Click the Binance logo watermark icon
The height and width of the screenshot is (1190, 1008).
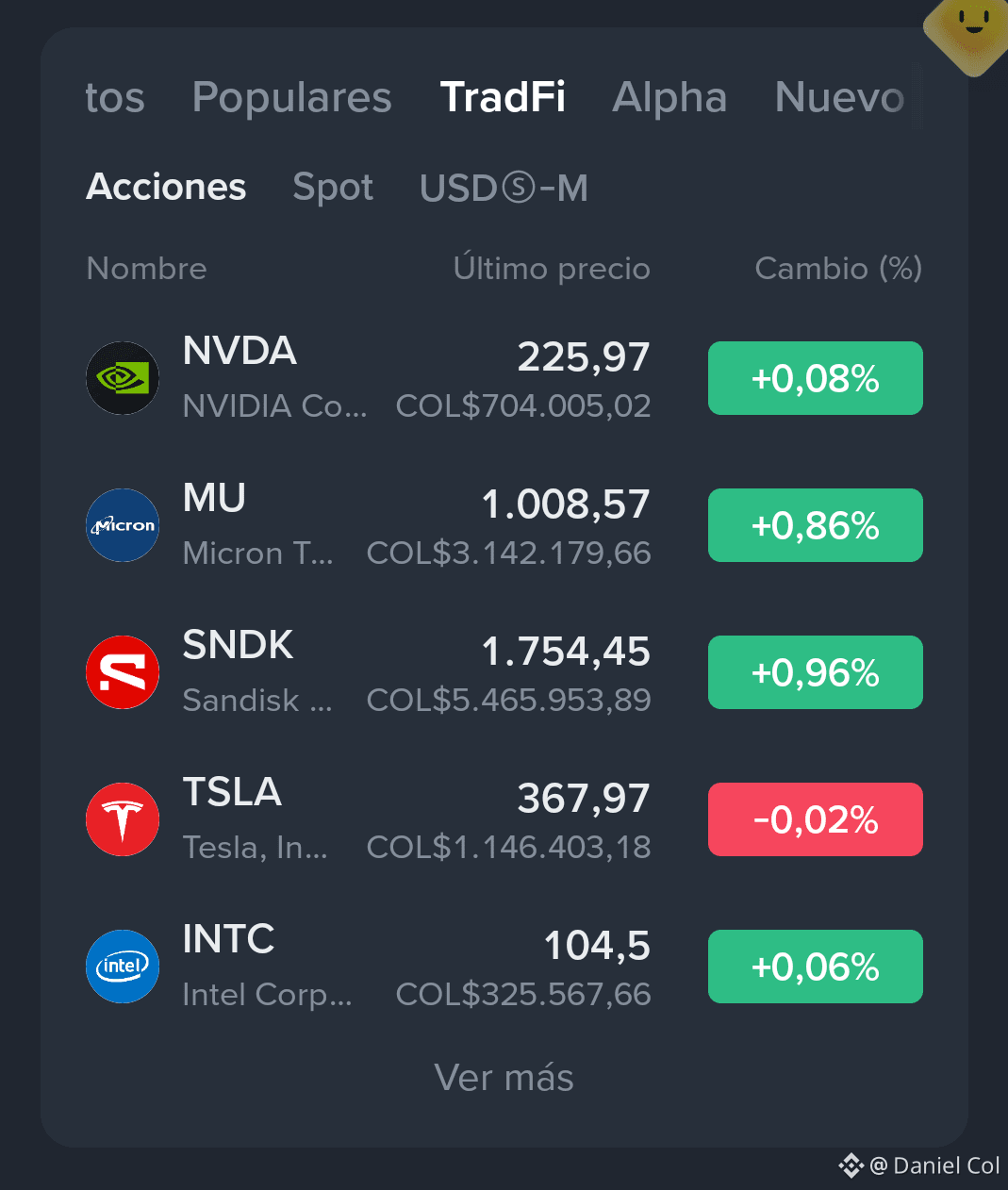pyautogui.click(x=851, y=1166)
